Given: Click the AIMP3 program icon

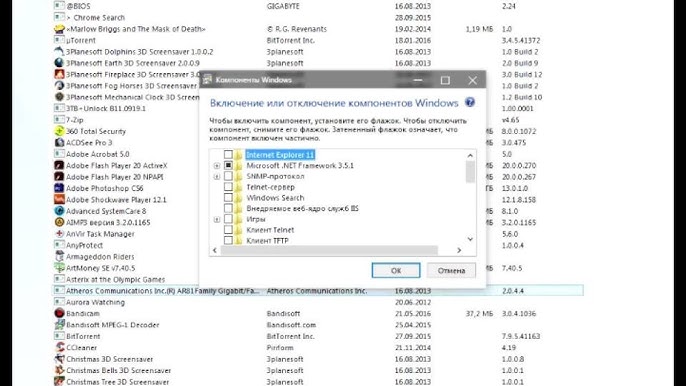Looking at the screenshot, I should click(59, 222).
